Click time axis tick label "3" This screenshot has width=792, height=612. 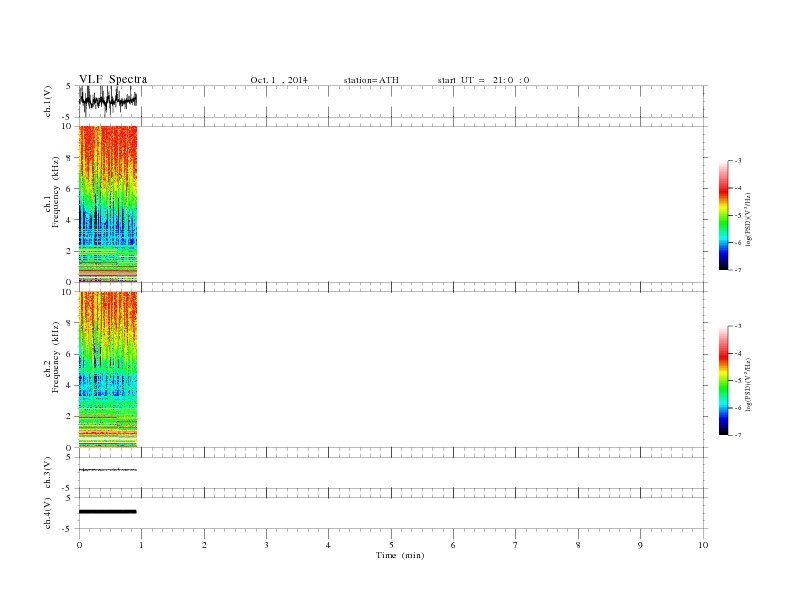tap(266, 545)
